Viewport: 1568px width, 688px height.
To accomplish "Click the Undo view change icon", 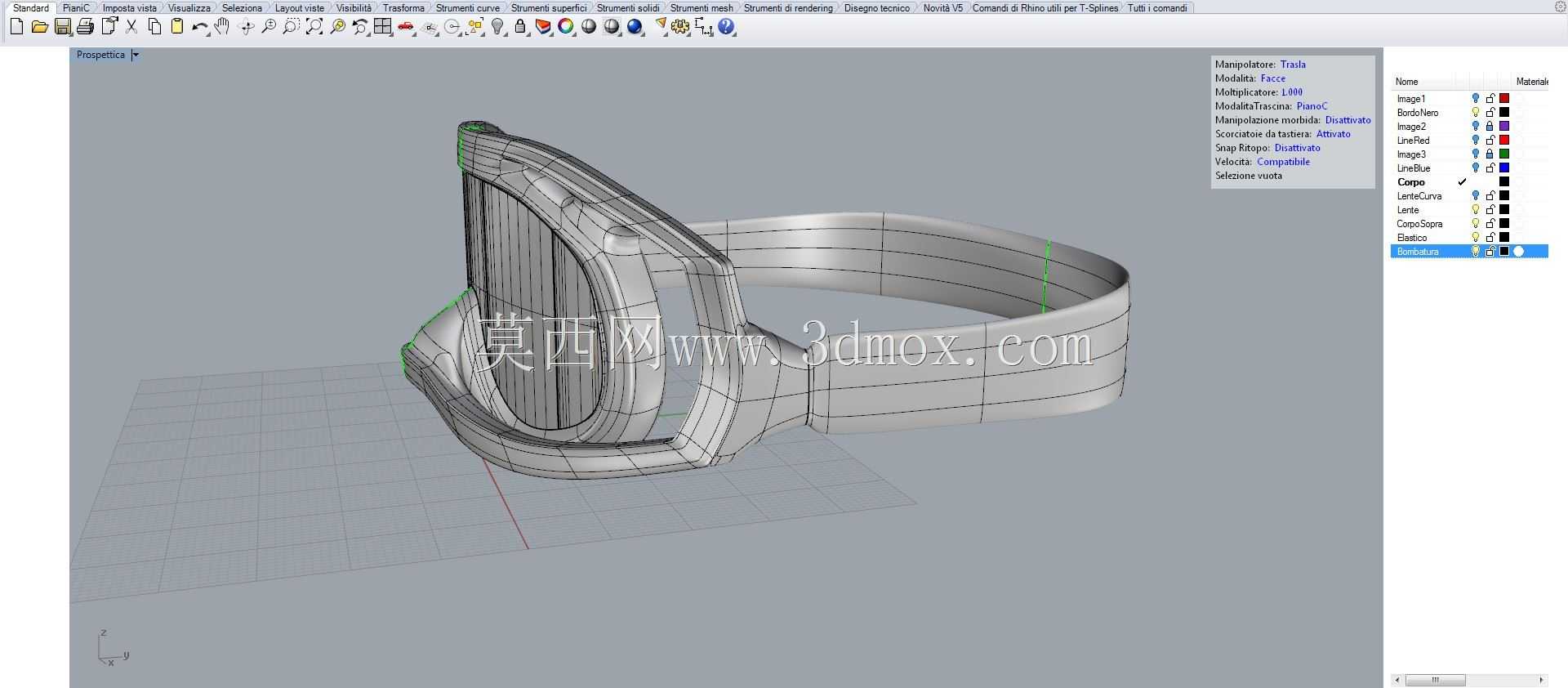I will 359,27.
